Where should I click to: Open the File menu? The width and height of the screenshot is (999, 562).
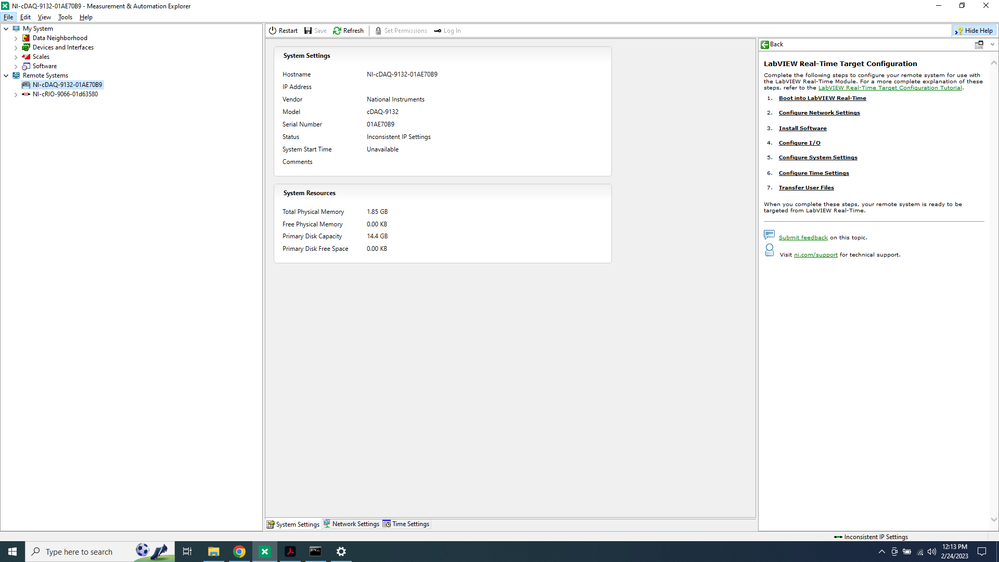point(8,17)
